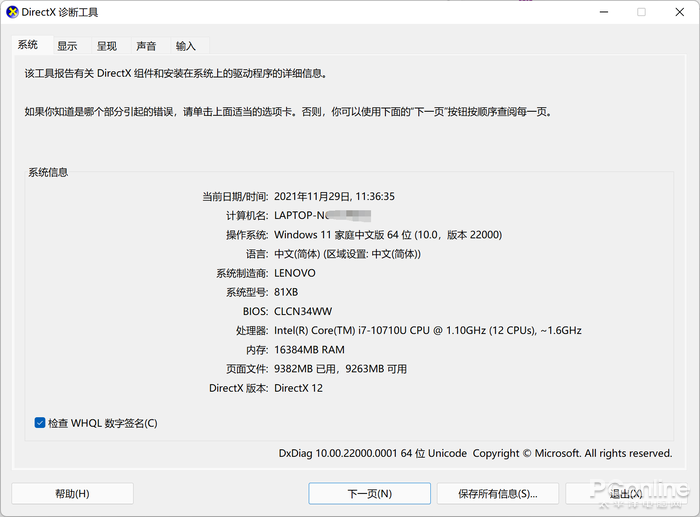Click the 16384MB RAM 内存 value
This screenshot has height=517, width=700.
coord(309,349)
